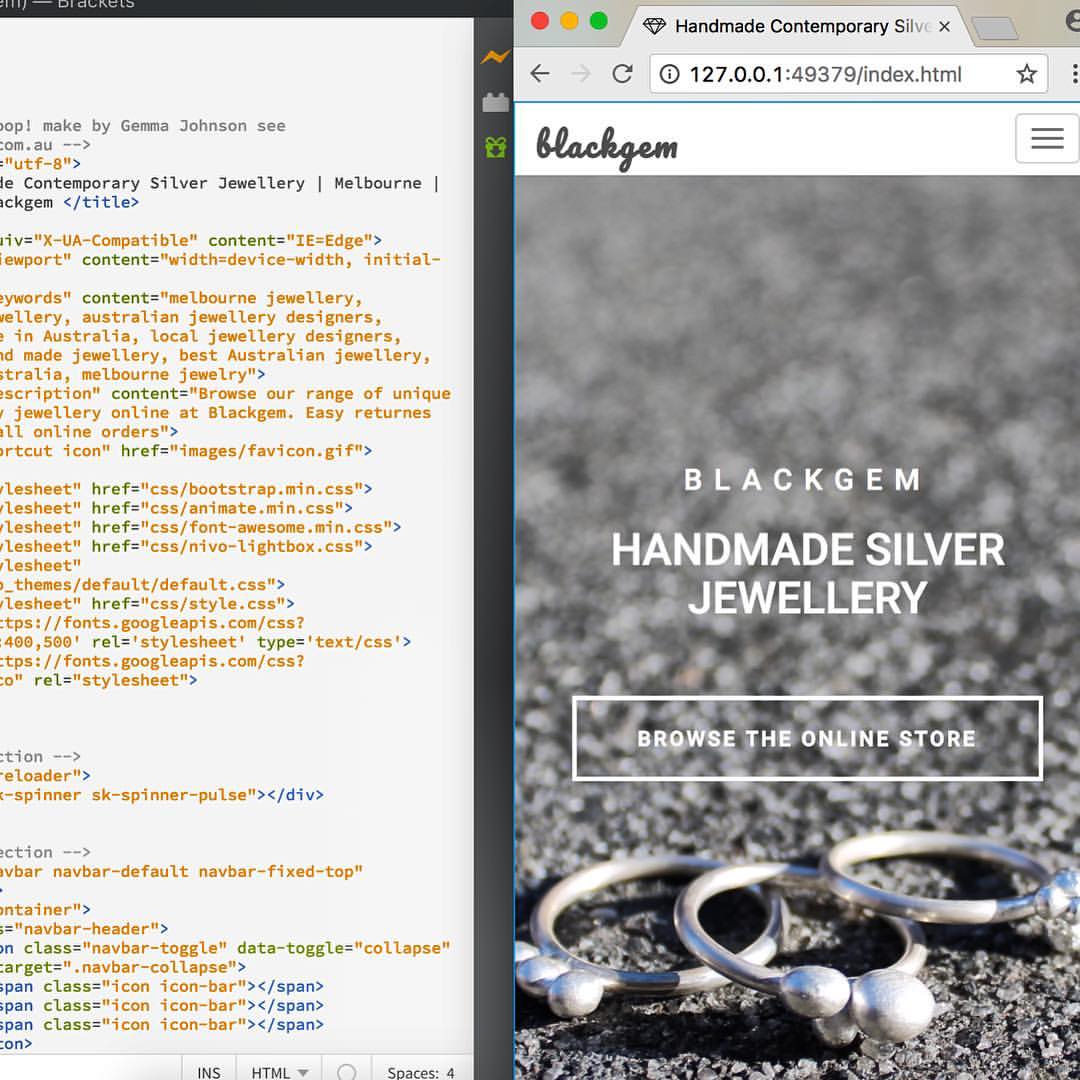Click the Chrome forward arrow
1080x1080 pixels.
tap(581, 74)
